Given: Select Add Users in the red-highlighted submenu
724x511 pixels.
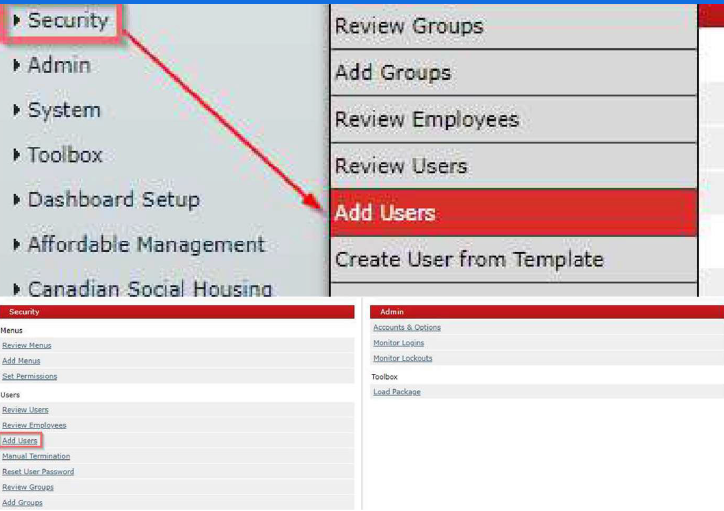Looking at the screenshot, I should [x=385, y=213].
